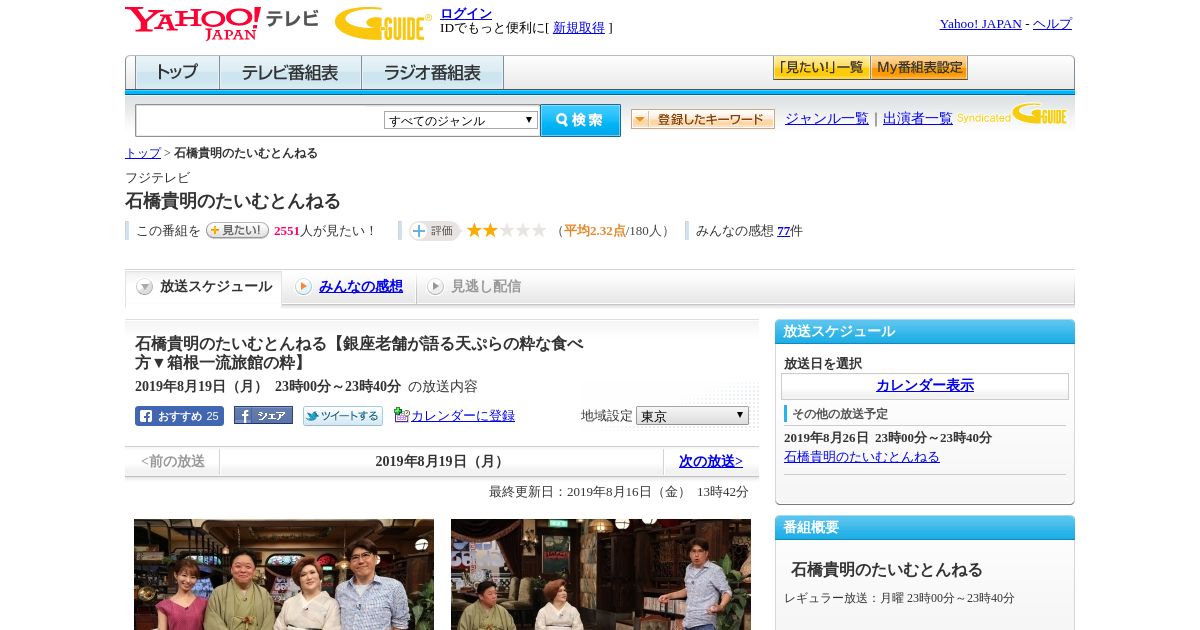
Task: Click the Twitter ツイートする button
Action: click(343, 416)
